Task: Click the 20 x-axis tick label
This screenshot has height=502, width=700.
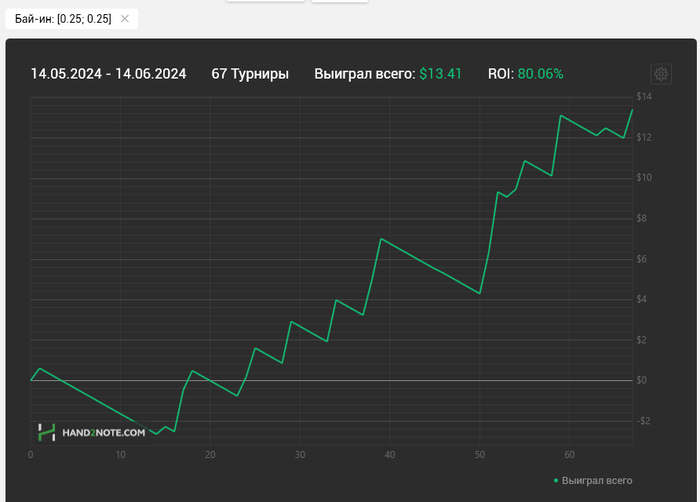Action: (210, 455)
